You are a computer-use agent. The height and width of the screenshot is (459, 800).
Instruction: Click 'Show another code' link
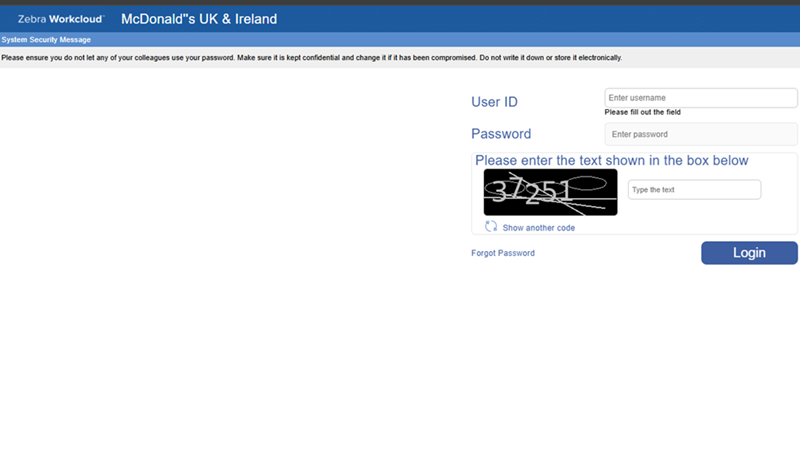coord(538,228)
